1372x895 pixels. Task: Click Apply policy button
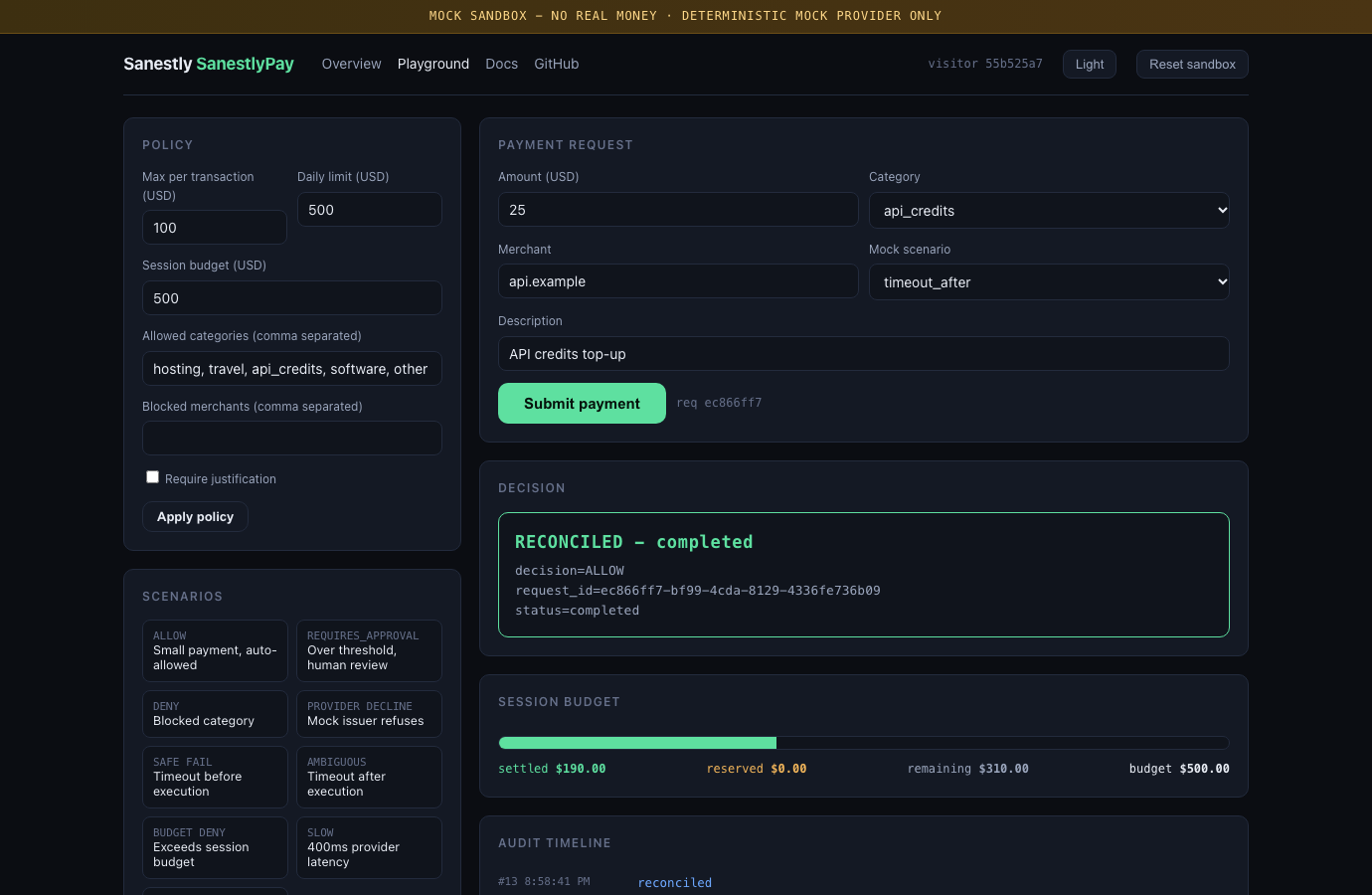coord(195,517)
